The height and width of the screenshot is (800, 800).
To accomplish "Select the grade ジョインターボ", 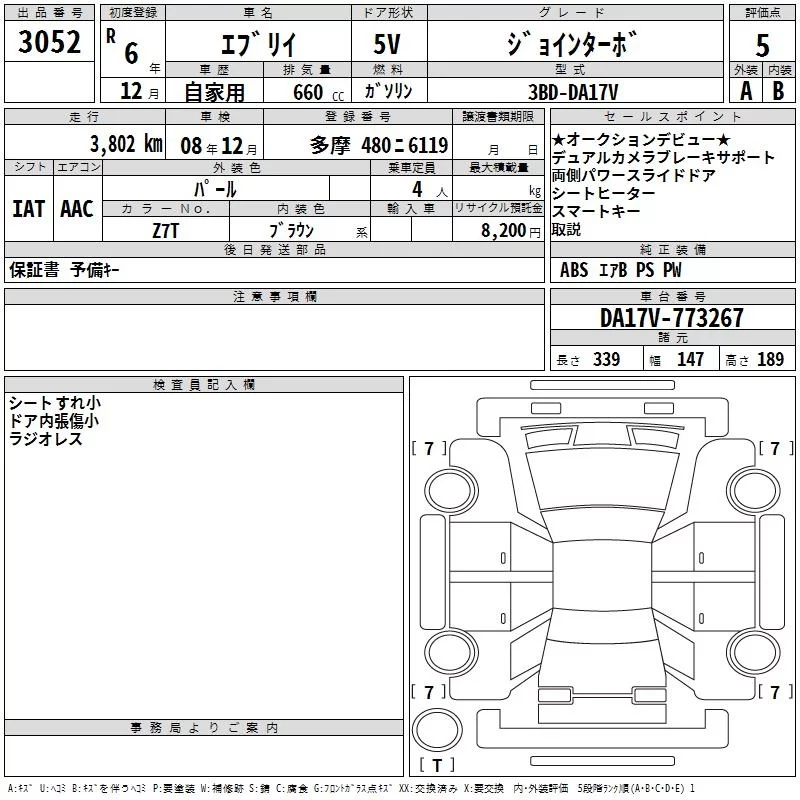I will [x=572, y=44].
